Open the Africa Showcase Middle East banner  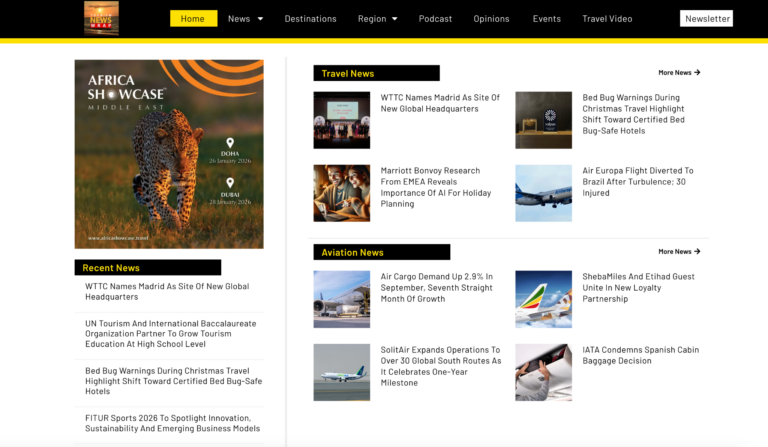169,154
